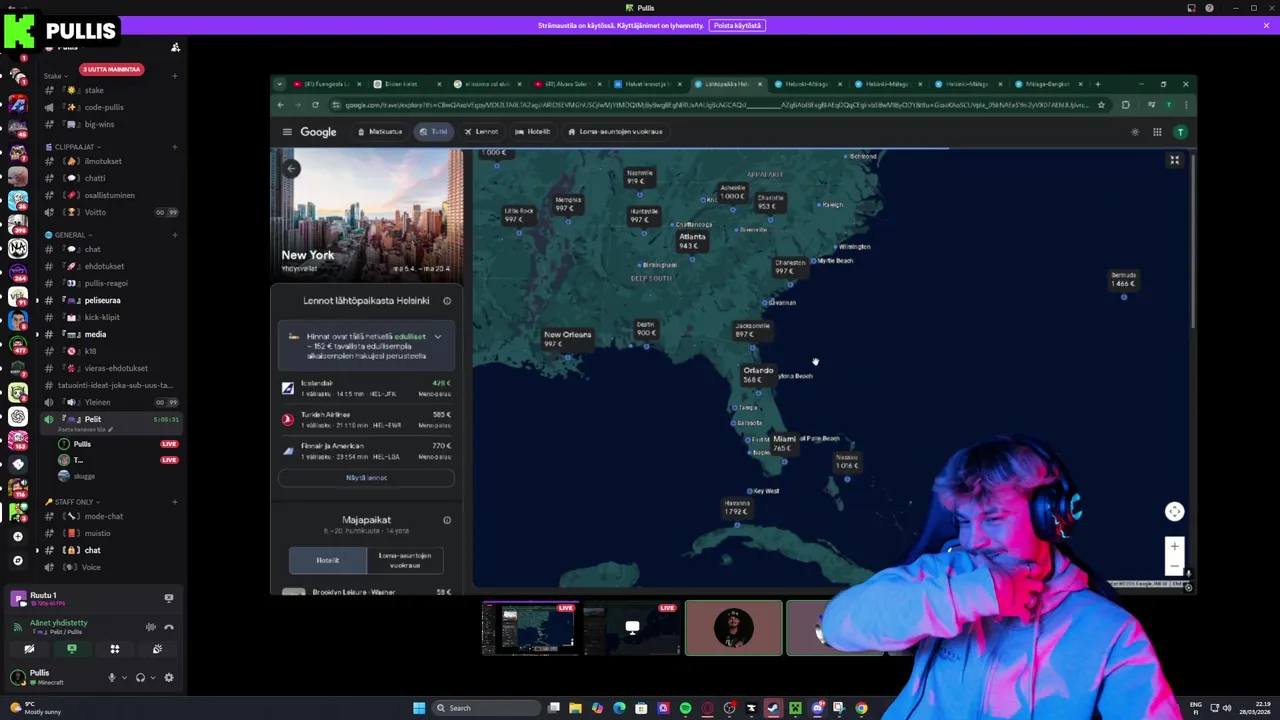1280x720 pixels.
Task: Open the Matkustus tab in Google Travel
Action: [380, 132]
